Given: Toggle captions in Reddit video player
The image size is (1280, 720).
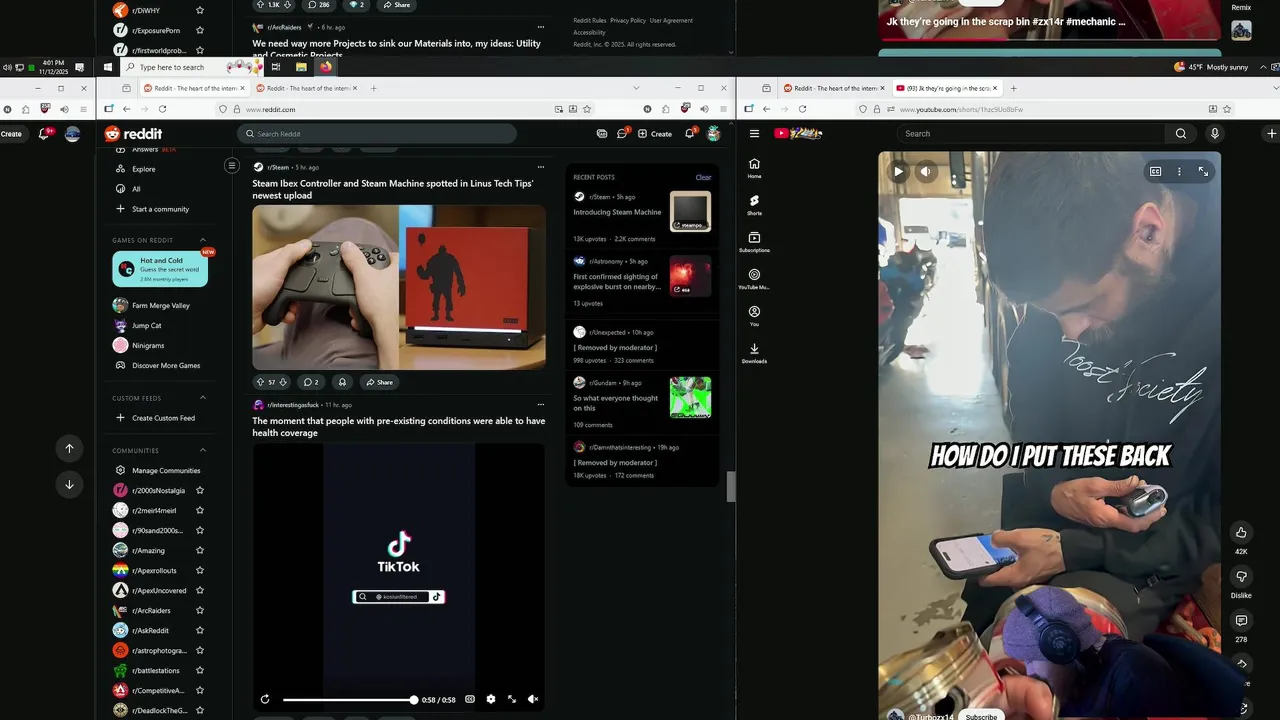Looking at the screenshot, I should click(470, 699).
